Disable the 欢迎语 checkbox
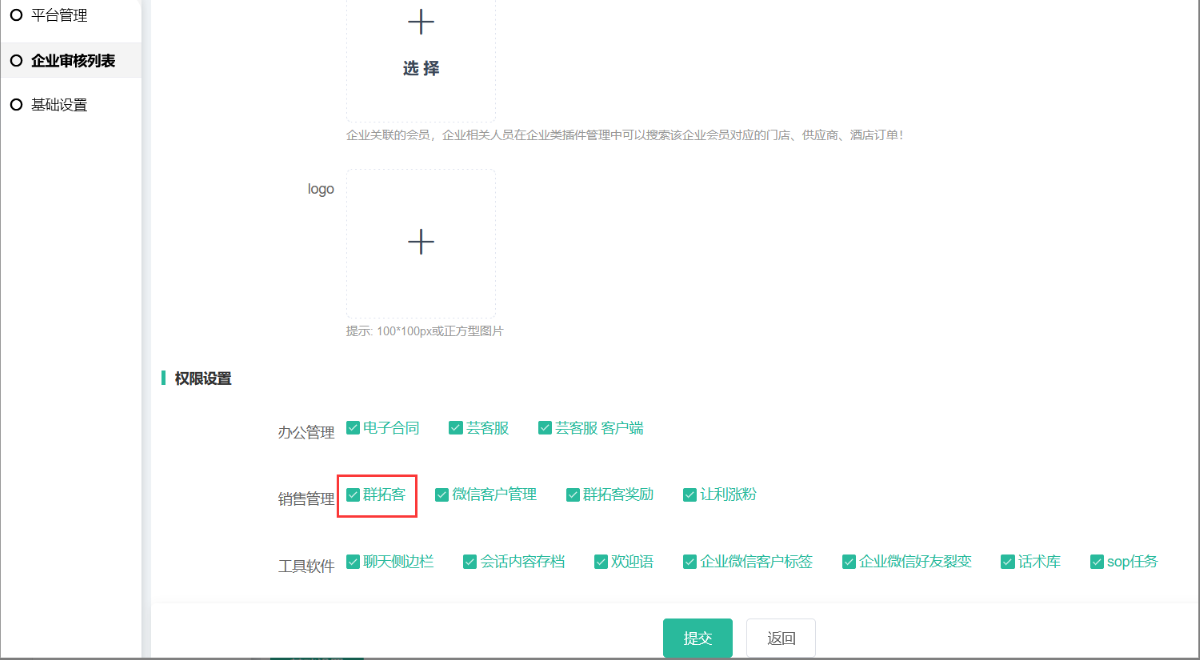Image resolution: width=1200 pixels, height=660 pixels. (x=601, y=562)
